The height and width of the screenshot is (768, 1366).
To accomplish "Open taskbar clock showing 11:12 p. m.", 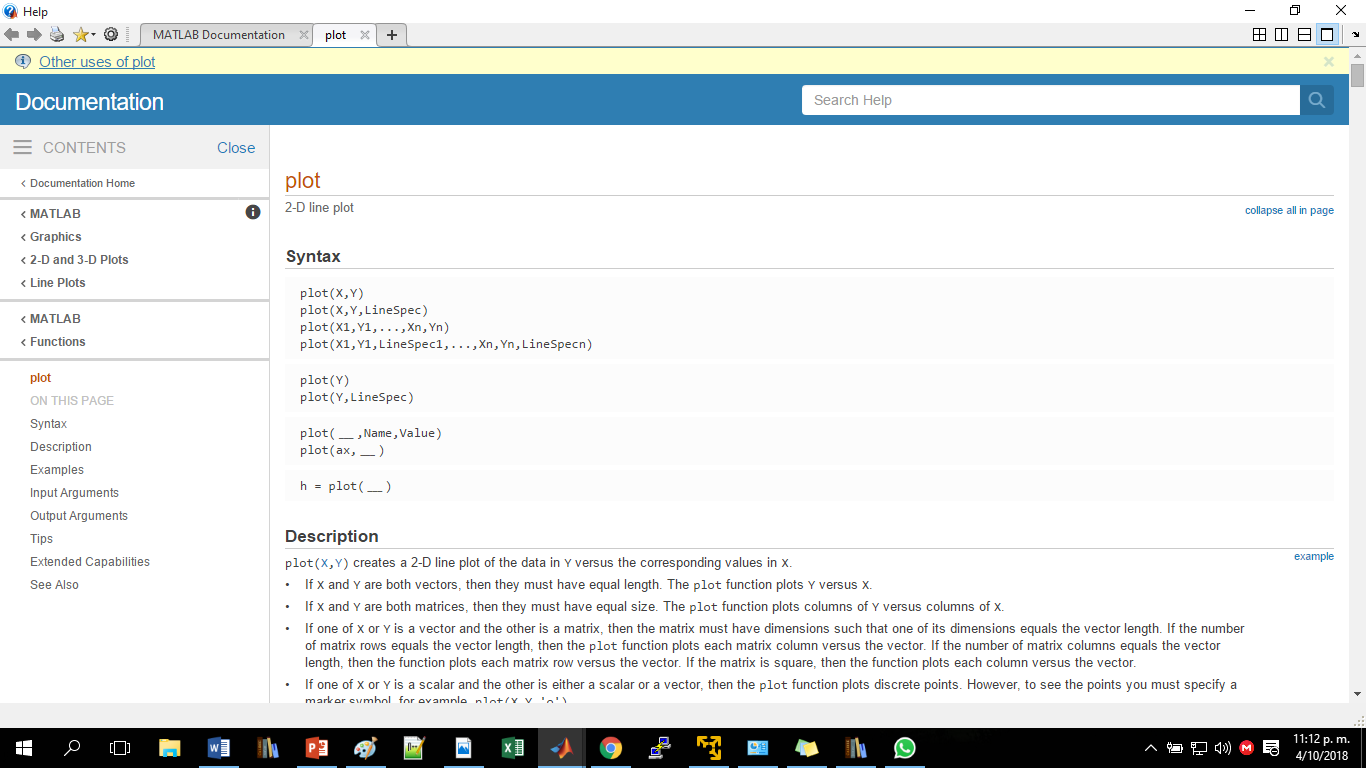I will pyautogui.click(x=1321, y=747).
